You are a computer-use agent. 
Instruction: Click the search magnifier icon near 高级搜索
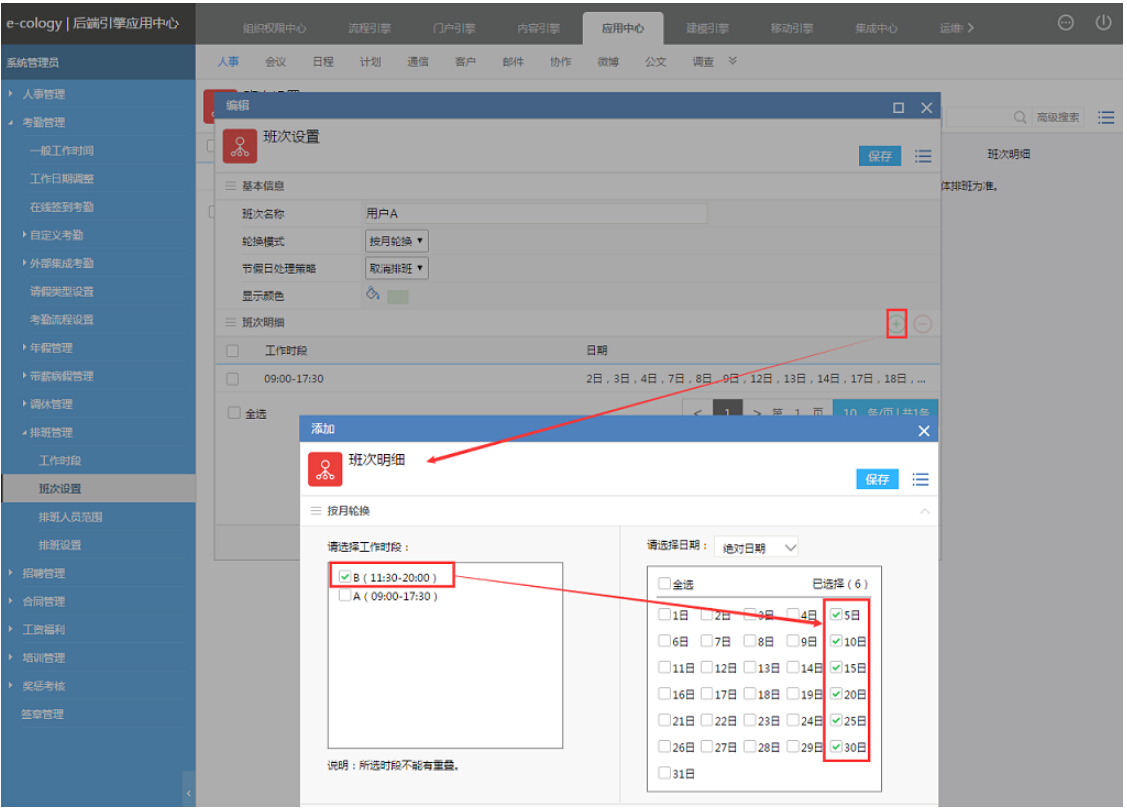(x=1020, y=118)
